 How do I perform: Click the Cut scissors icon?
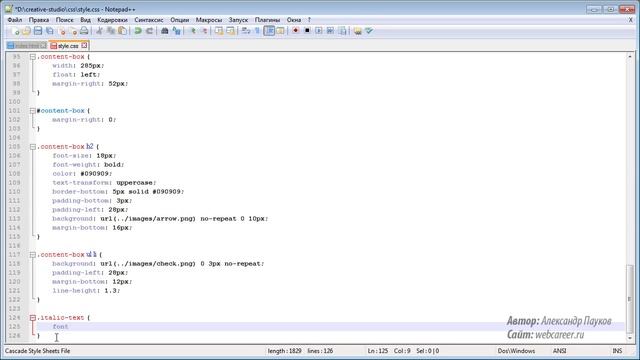[99, 31]
